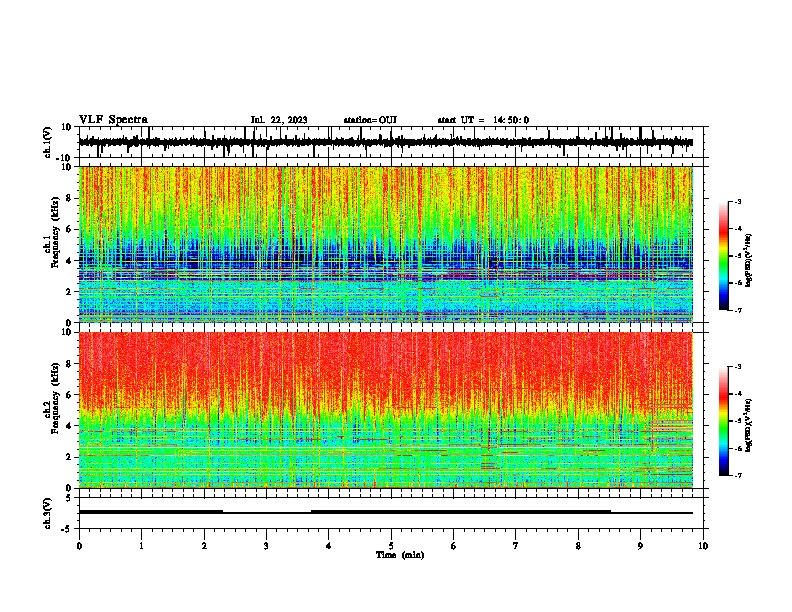The image size is (792, 612).
Task: Click the date label "Jul. 22, 2023"
Action: [279, 120]
